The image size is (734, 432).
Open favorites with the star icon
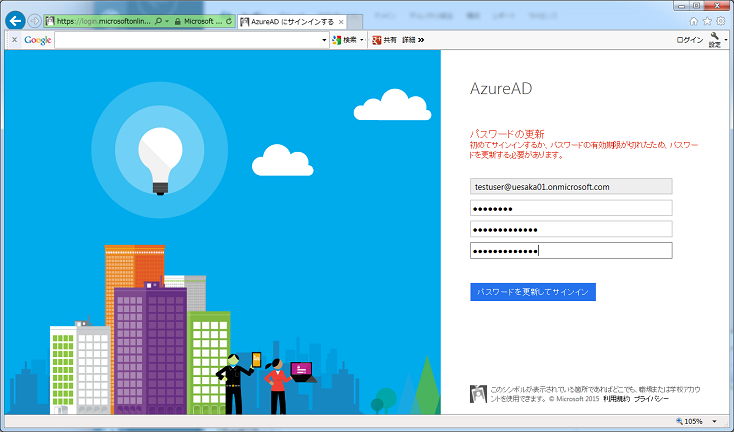tap(707, 21)
